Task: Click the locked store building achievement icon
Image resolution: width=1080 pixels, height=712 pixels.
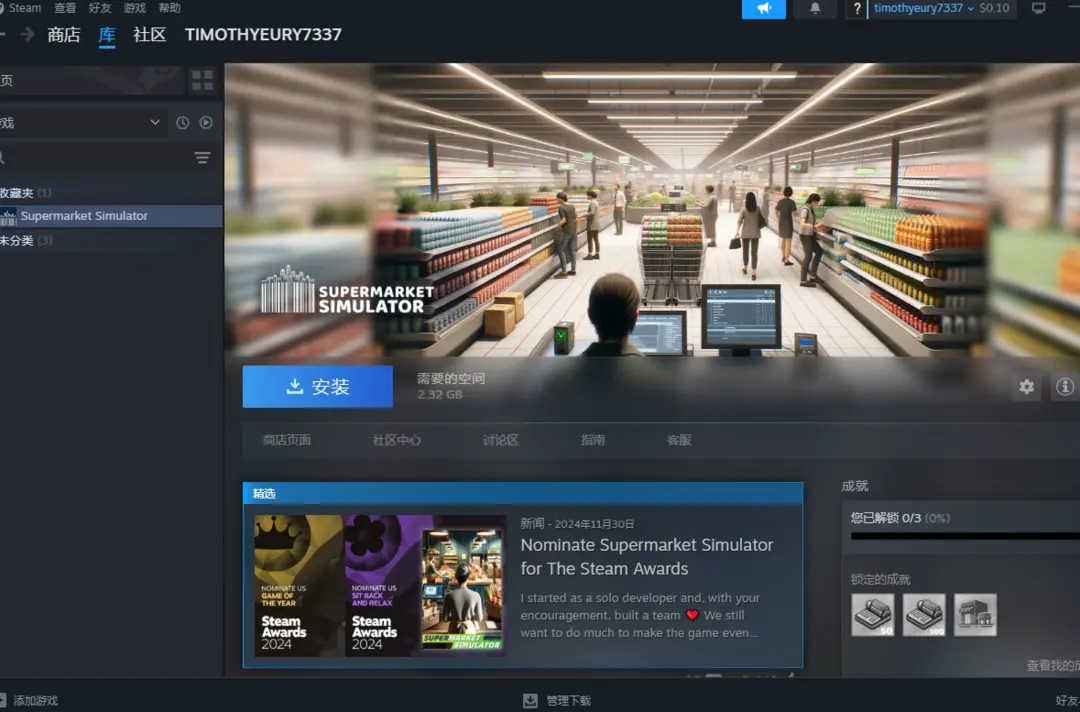Action: click(975, 614)
